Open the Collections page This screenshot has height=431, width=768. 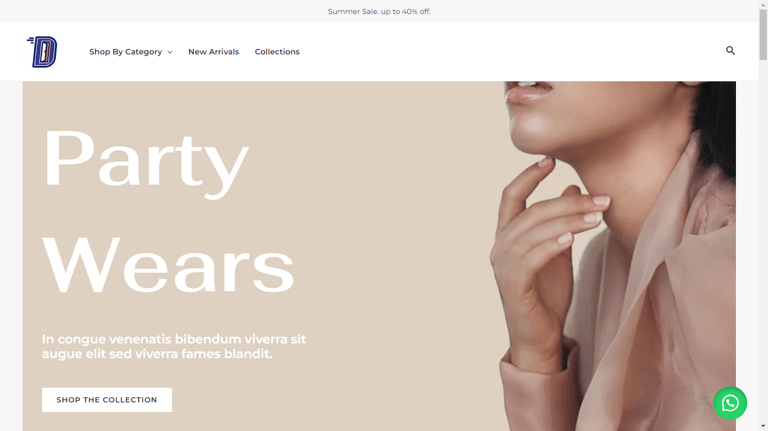click(x=277, y=51)
